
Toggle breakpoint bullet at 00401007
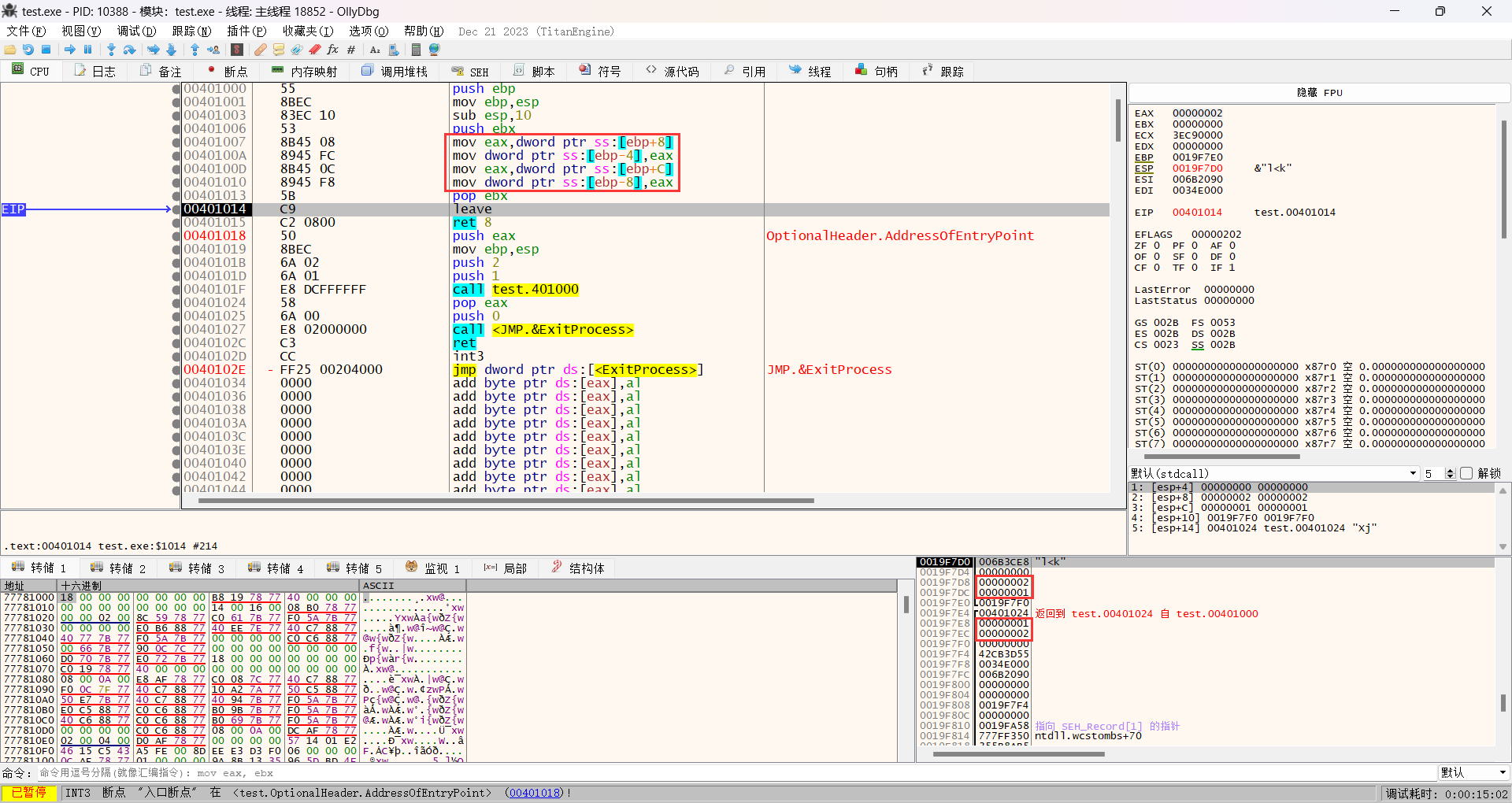coord(176,142)
